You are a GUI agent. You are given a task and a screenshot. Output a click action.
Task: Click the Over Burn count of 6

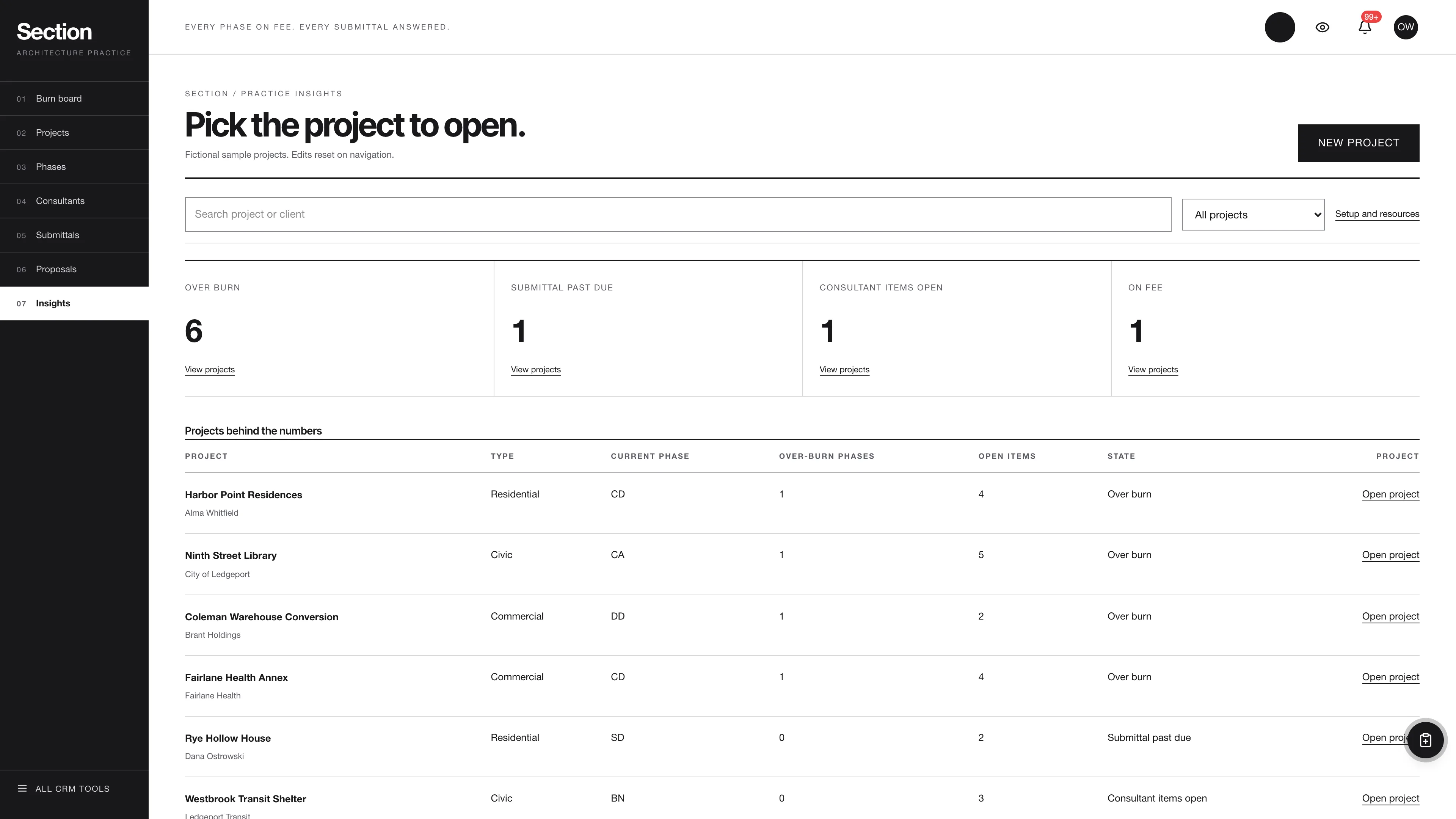pyautogui.click(x=194, y=331)
